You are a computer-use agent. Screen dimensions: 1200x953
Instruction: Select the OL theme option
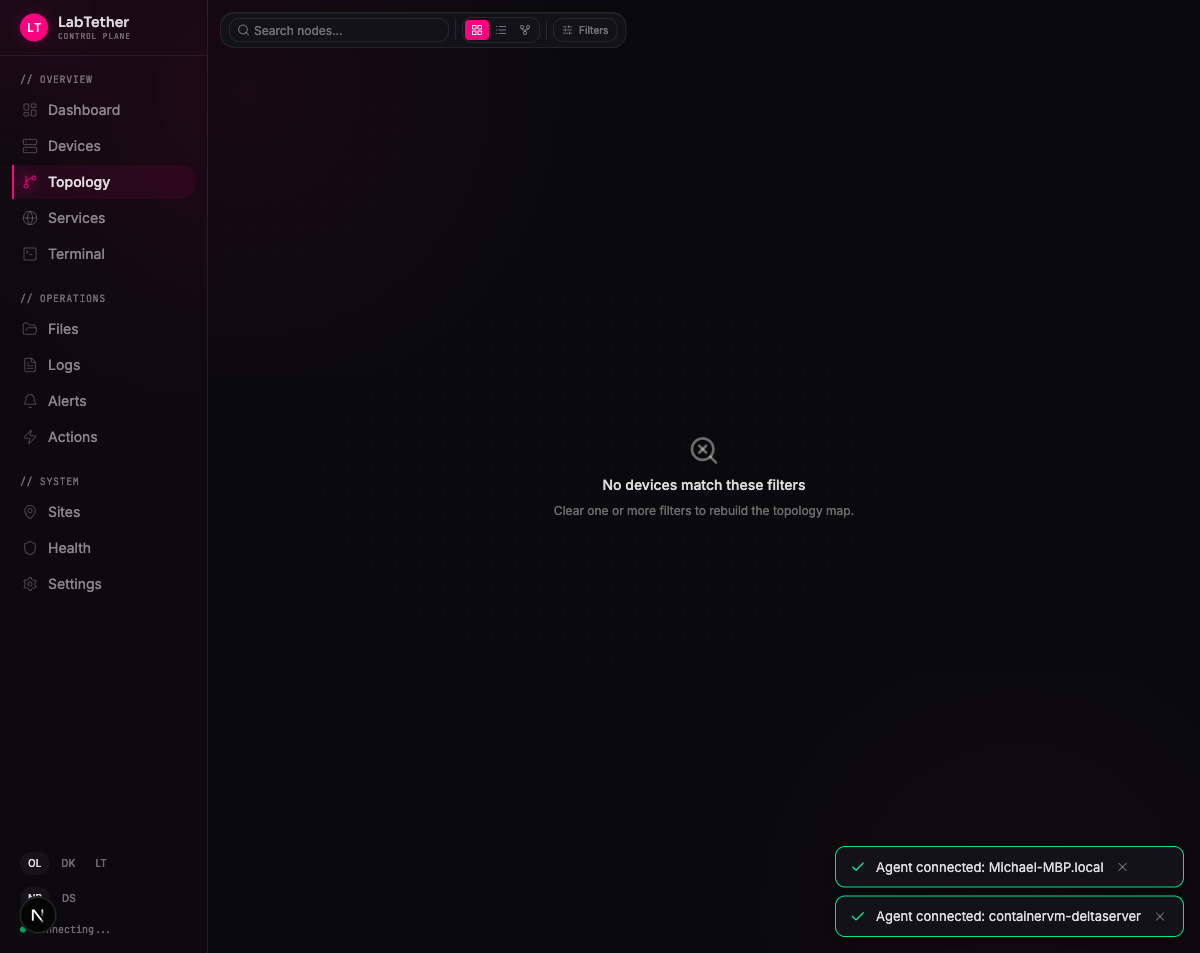[34, 863]
